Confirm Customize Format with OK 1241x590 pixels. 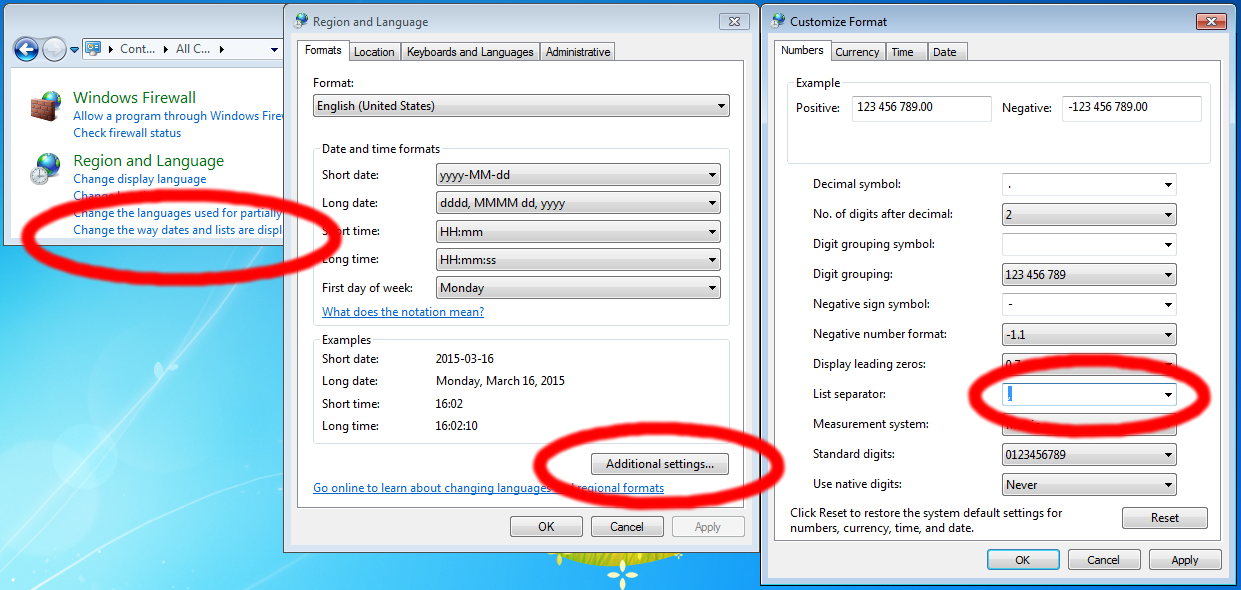[1023, 560]
